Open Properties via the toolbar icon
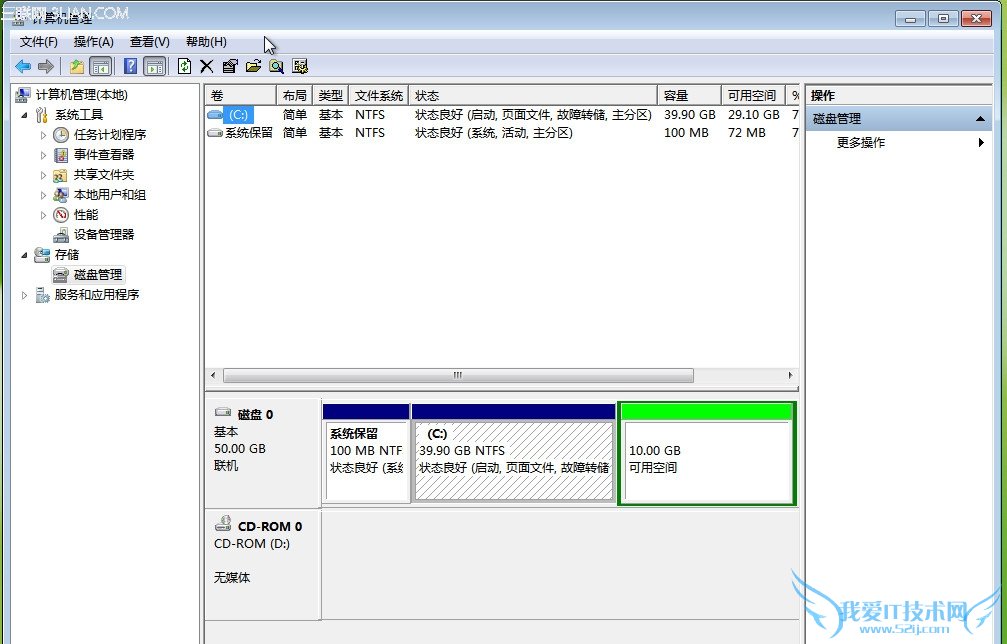Image resolution: width=1007 pixels, height=644 pixels. coord(230,67)
